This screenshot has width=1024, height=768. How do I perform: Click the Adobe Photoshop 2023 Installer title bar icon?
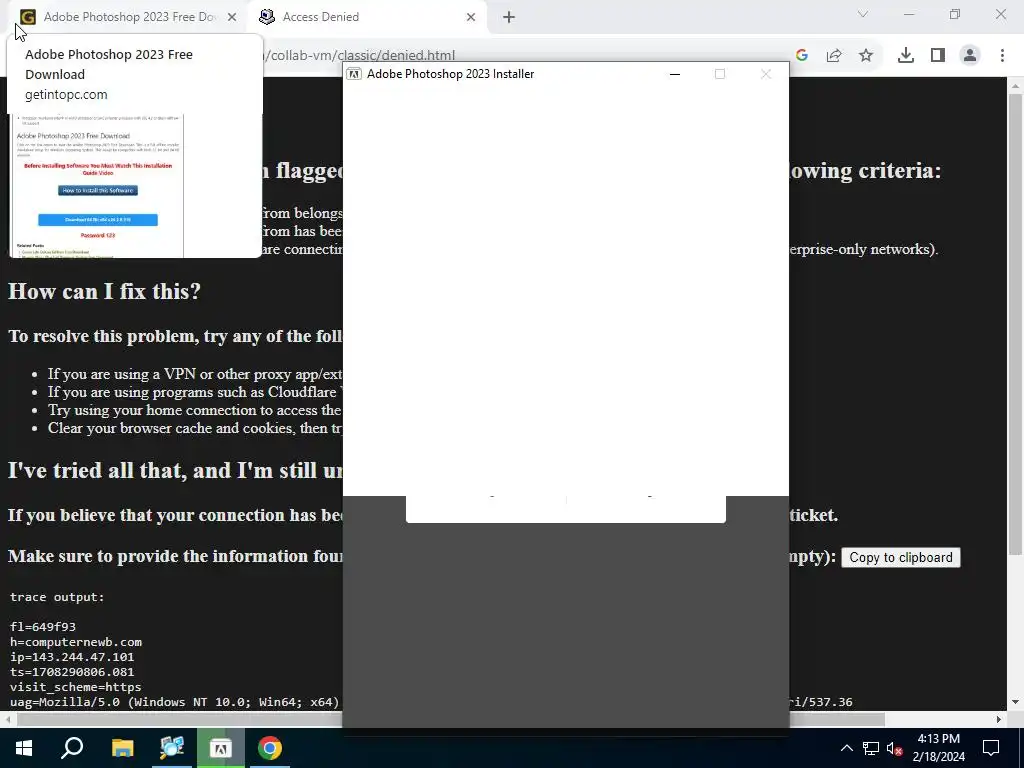tap(353, 74)
